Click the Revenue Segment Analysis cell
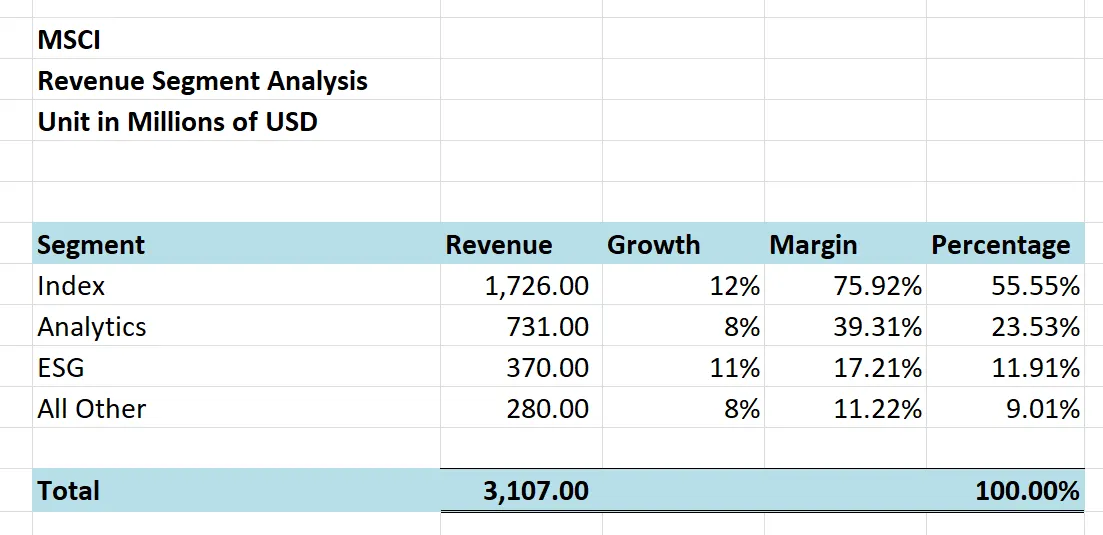Image resolution: width=1103 pixels, height=535 pixels. tap(202, 81)
